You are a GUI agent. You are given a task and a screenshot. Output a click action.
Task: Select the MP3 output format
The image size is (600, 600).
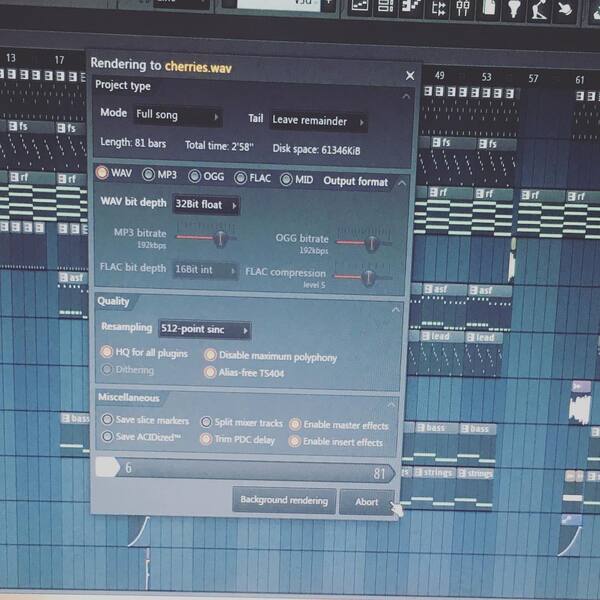[x=159, y=174]
